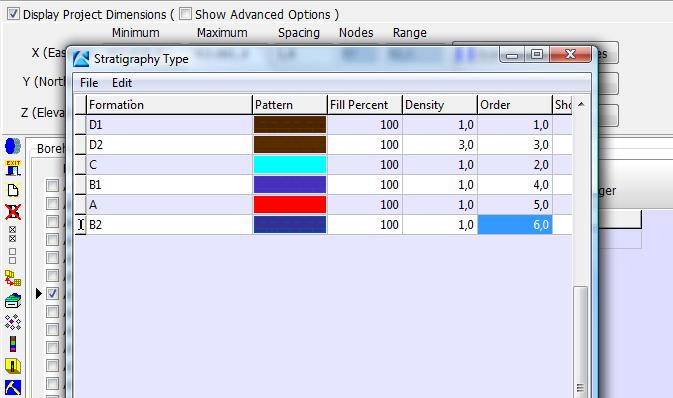
Task: Click the new blank document icon
Action: coord(13,190)
